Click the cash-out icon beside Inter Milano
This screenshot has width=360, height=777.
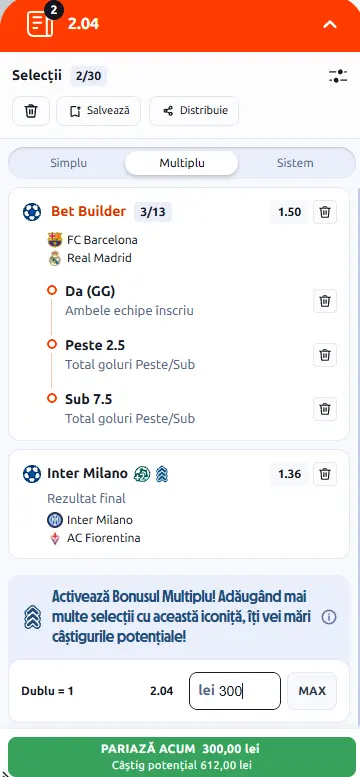(142, 474)
